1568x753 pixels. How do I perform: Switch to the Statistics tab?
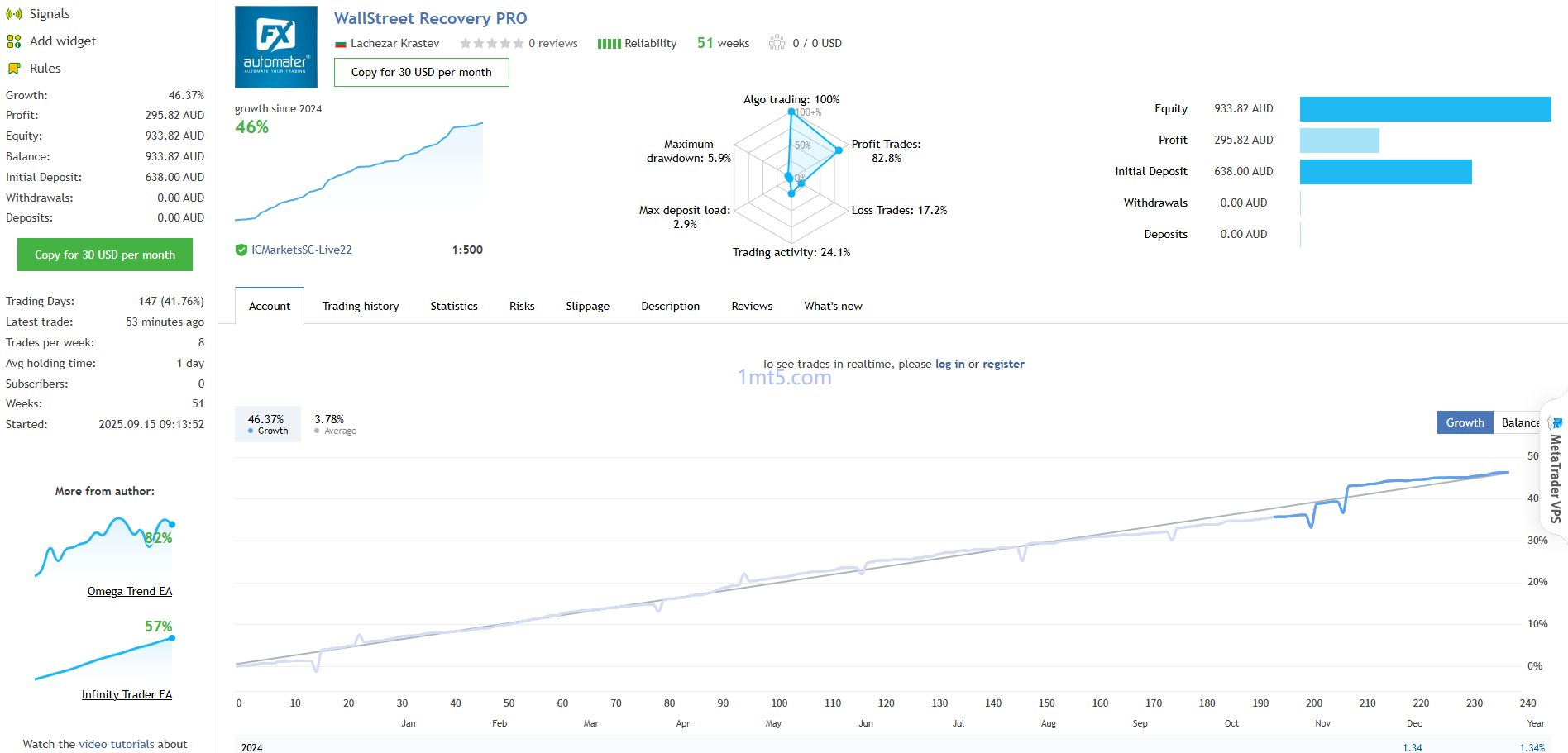click(x=454, y=306)
